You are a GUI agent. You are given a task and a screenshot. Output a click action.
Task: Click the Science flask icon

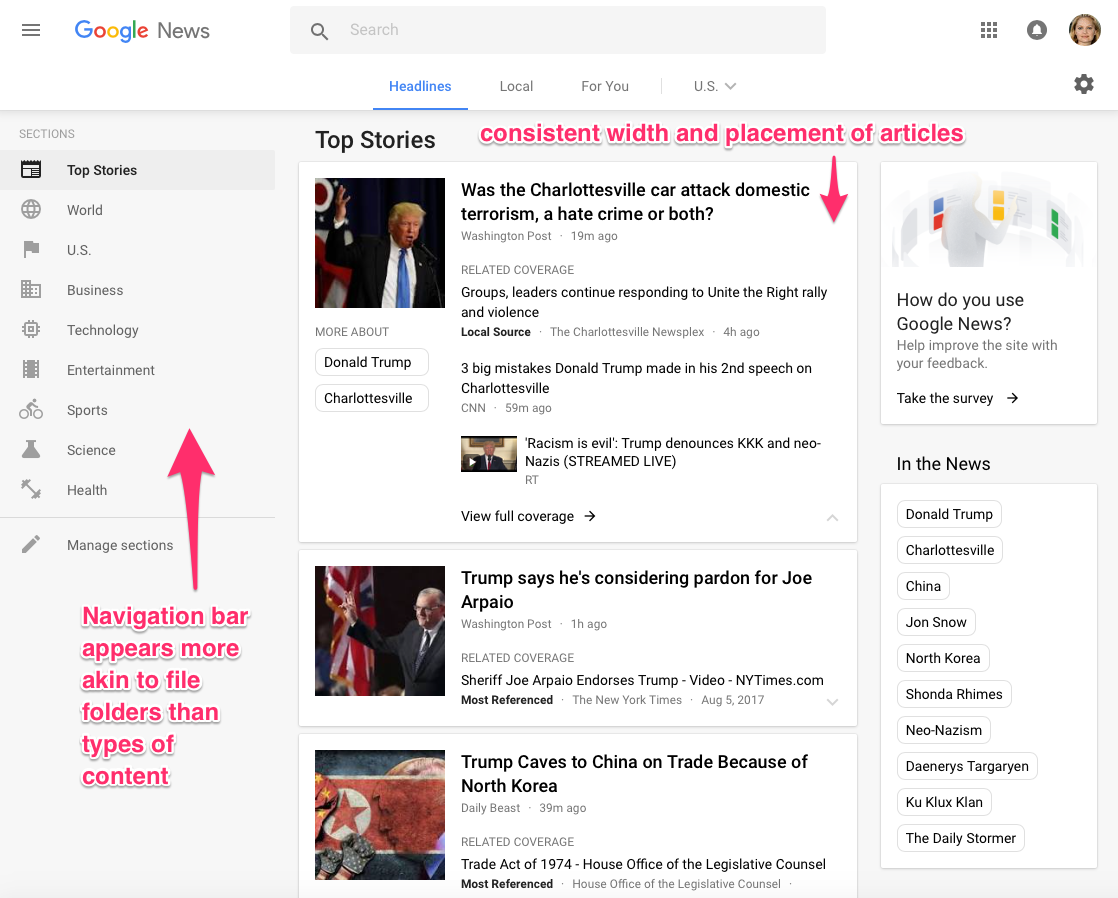pyautogui.click(x=31, y=449)
